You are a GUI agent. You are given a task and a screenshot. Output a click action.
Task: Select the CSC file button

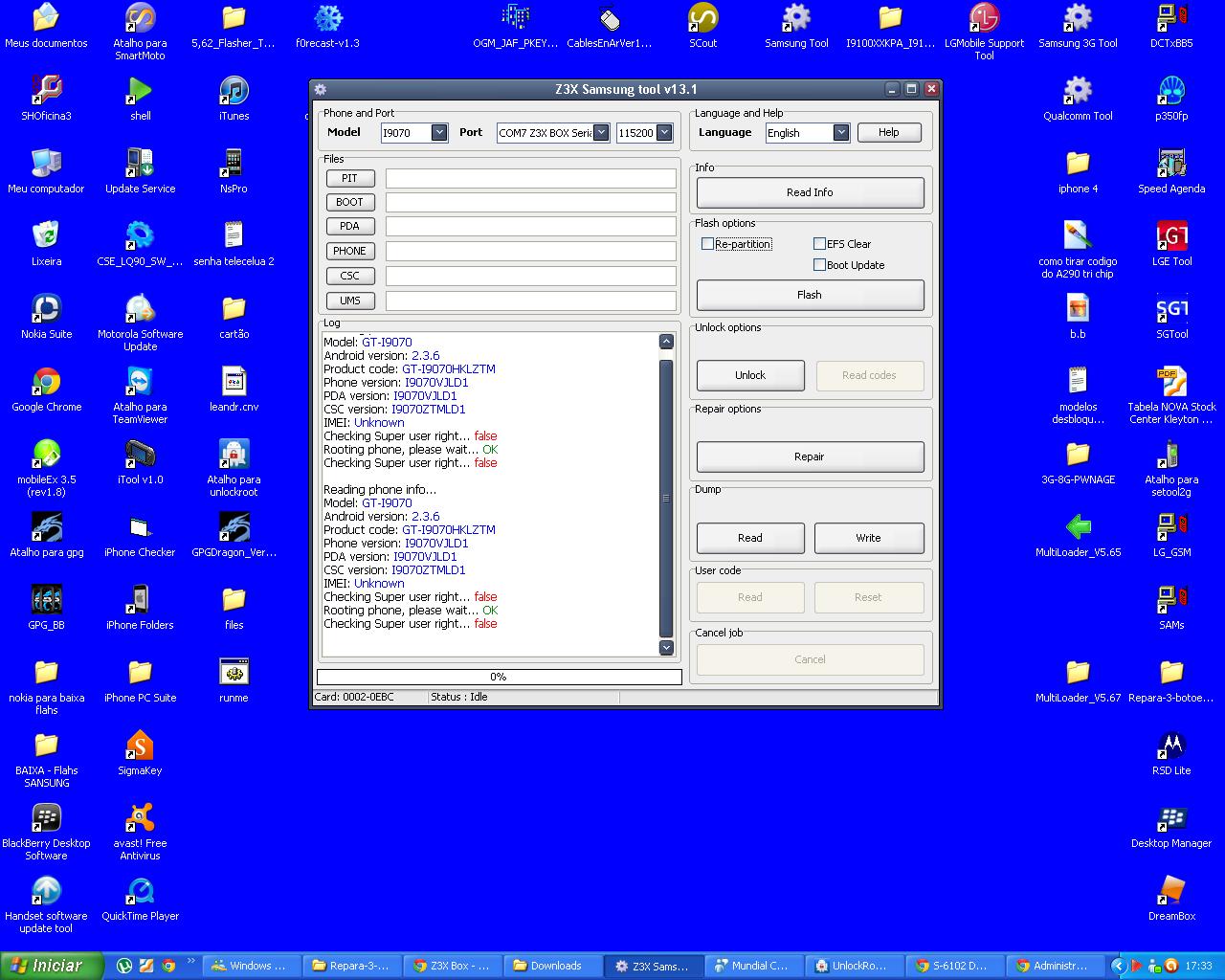pos(350,276)
